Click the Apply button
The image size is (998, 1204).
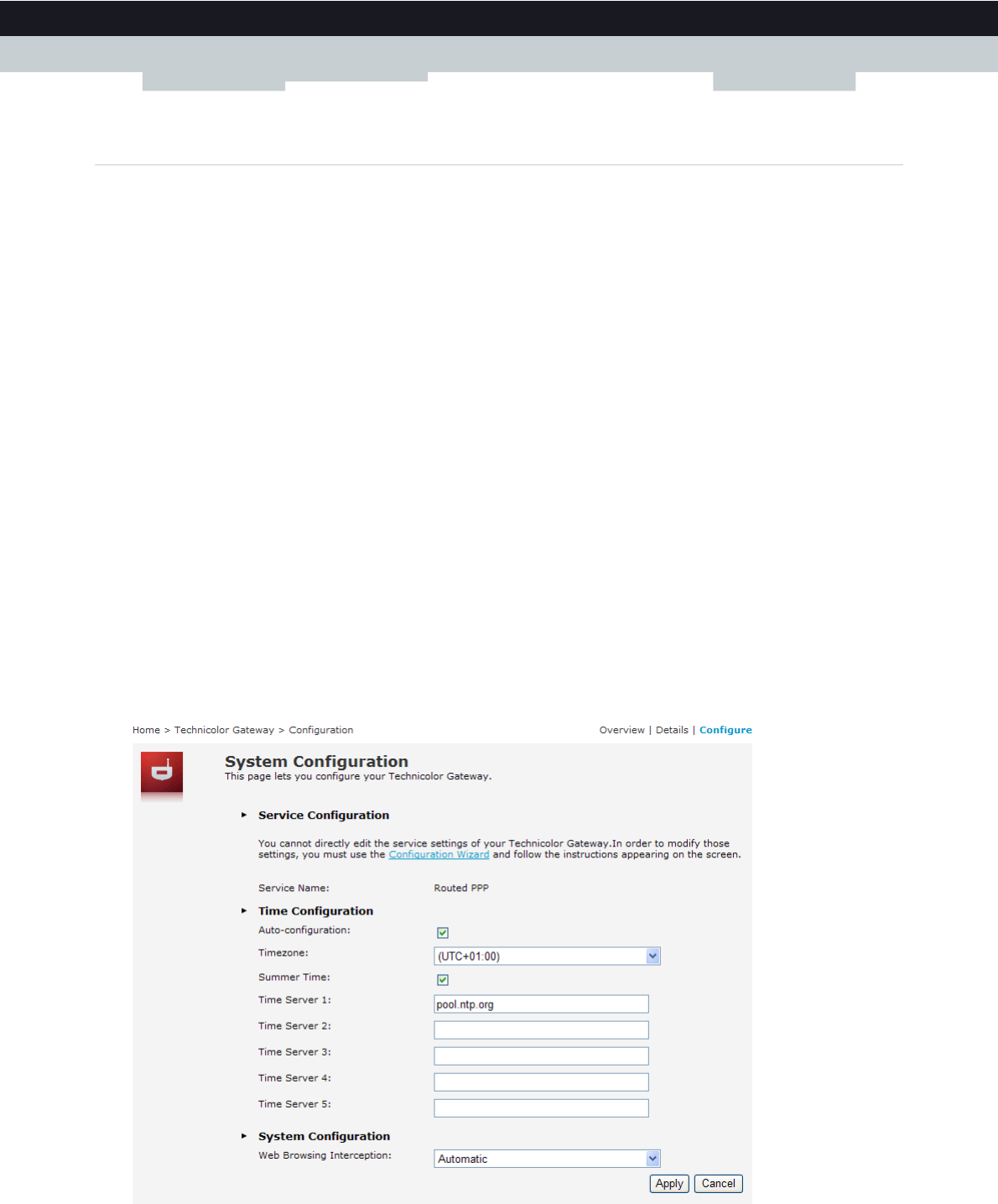click(669, 1184)
